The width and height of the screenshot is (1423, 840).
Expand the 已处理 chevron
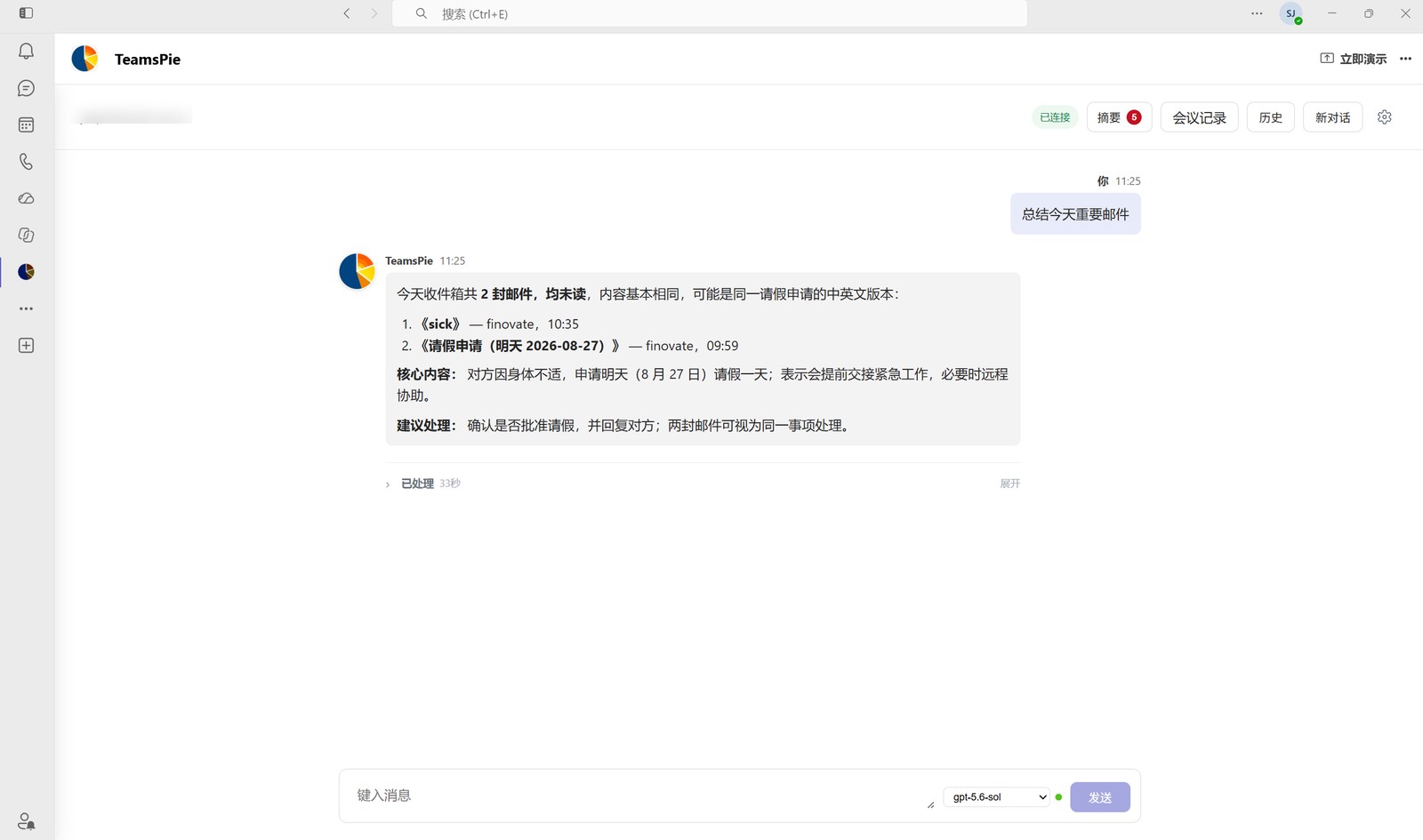(x=388, y=484)
